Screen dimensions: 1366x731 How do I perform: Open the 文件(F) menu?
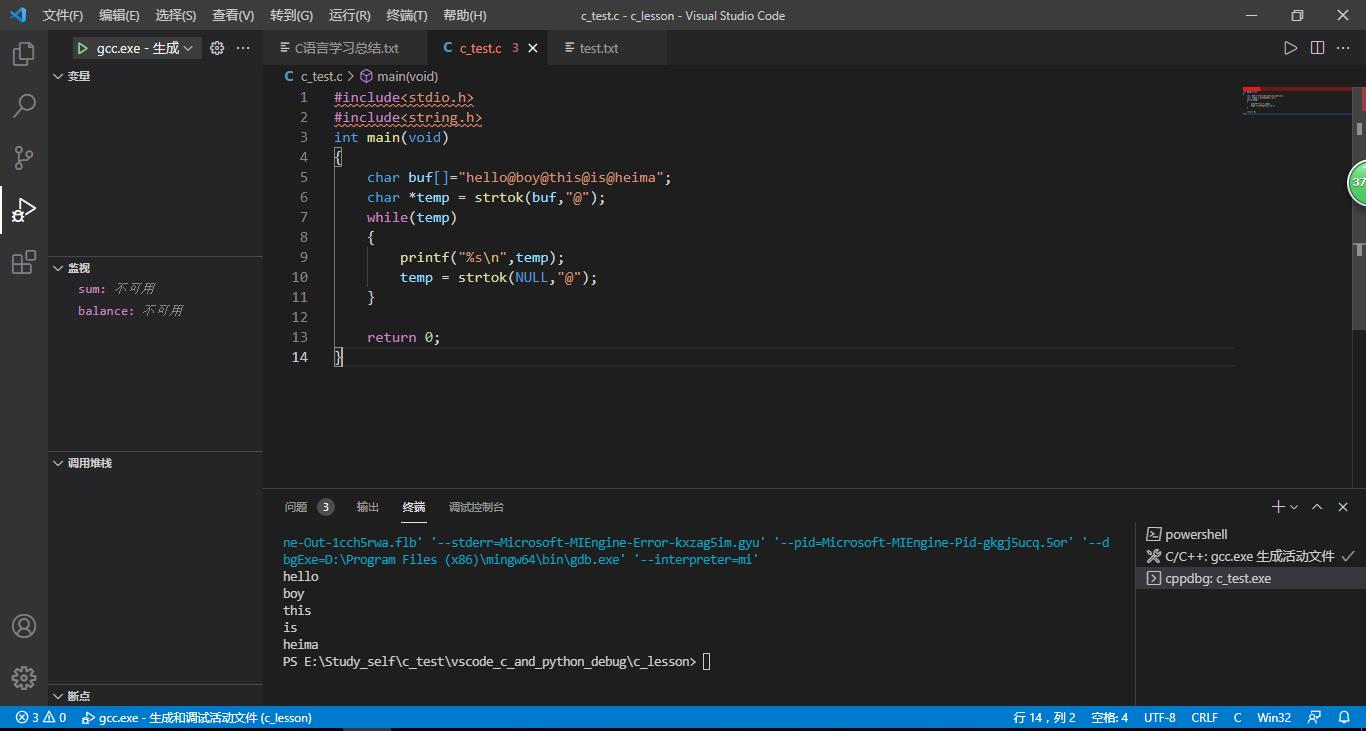(63, 15)
